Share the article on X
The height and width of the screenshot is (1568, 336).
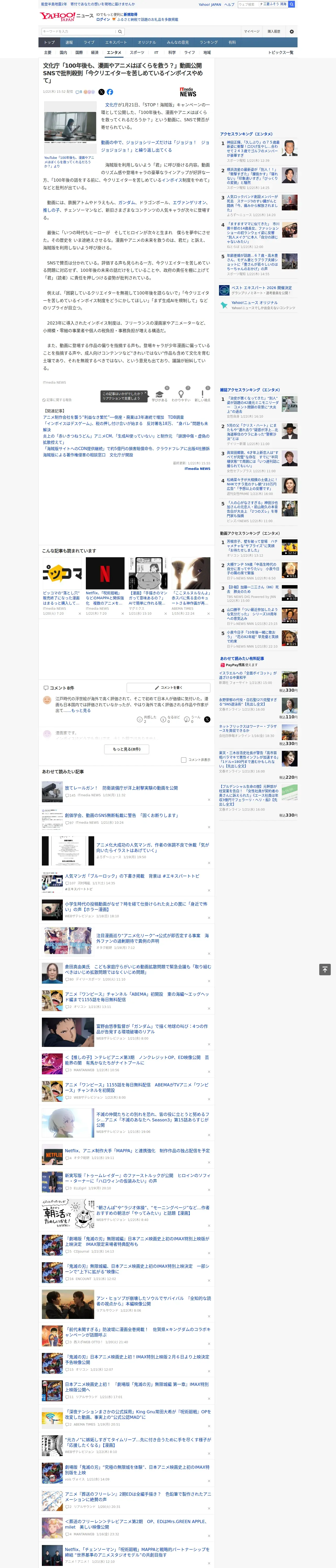click(x=101, y=92)
